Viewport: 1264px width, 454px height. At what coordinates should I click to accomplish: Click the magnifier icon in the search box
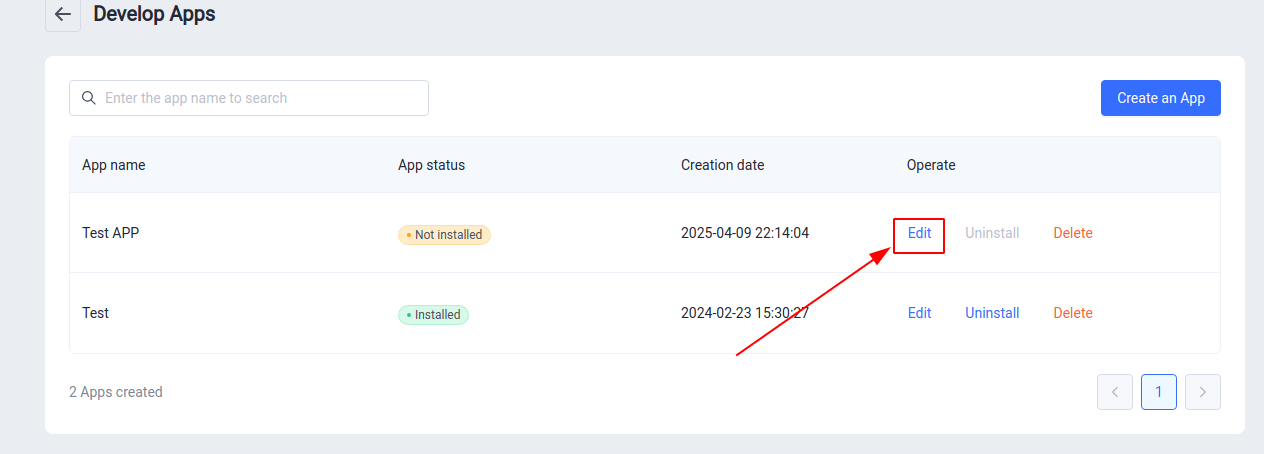point(88,98)
